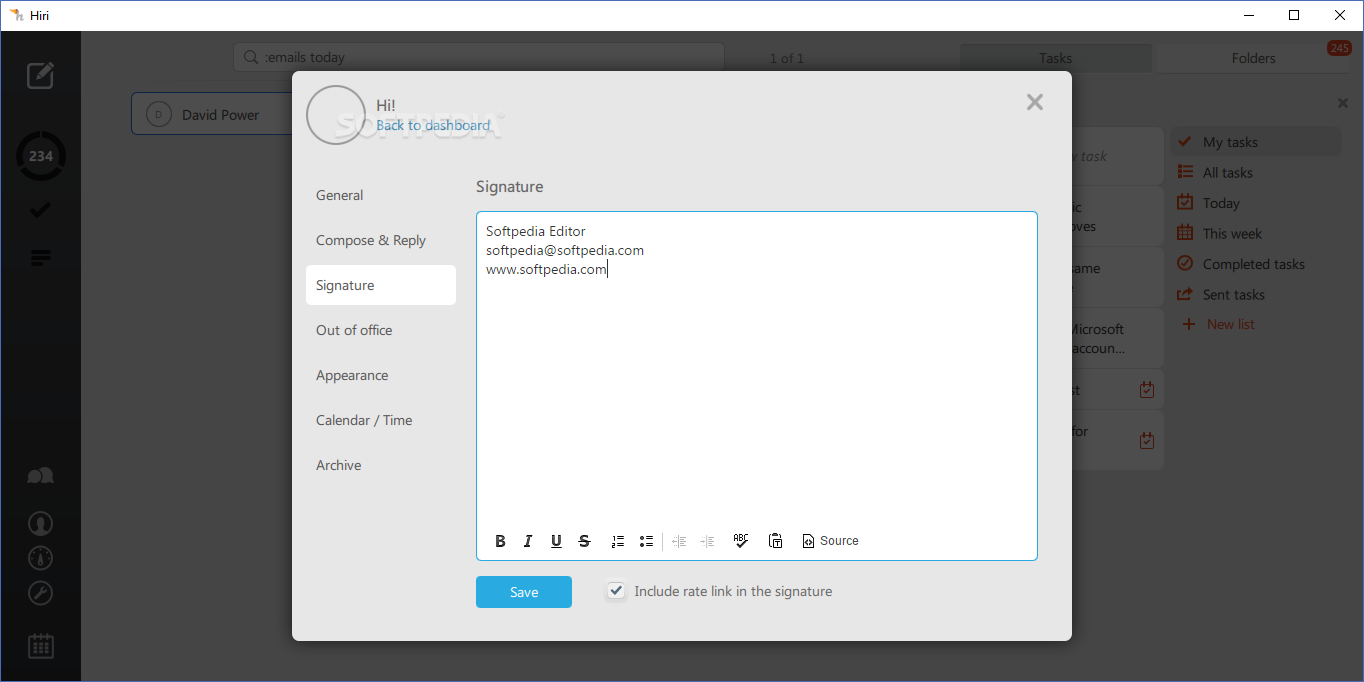The width and height of the screenshot is (1364, 682).
Task: Open the 234 inbox counter circle
Action: (x=41, y=156)
